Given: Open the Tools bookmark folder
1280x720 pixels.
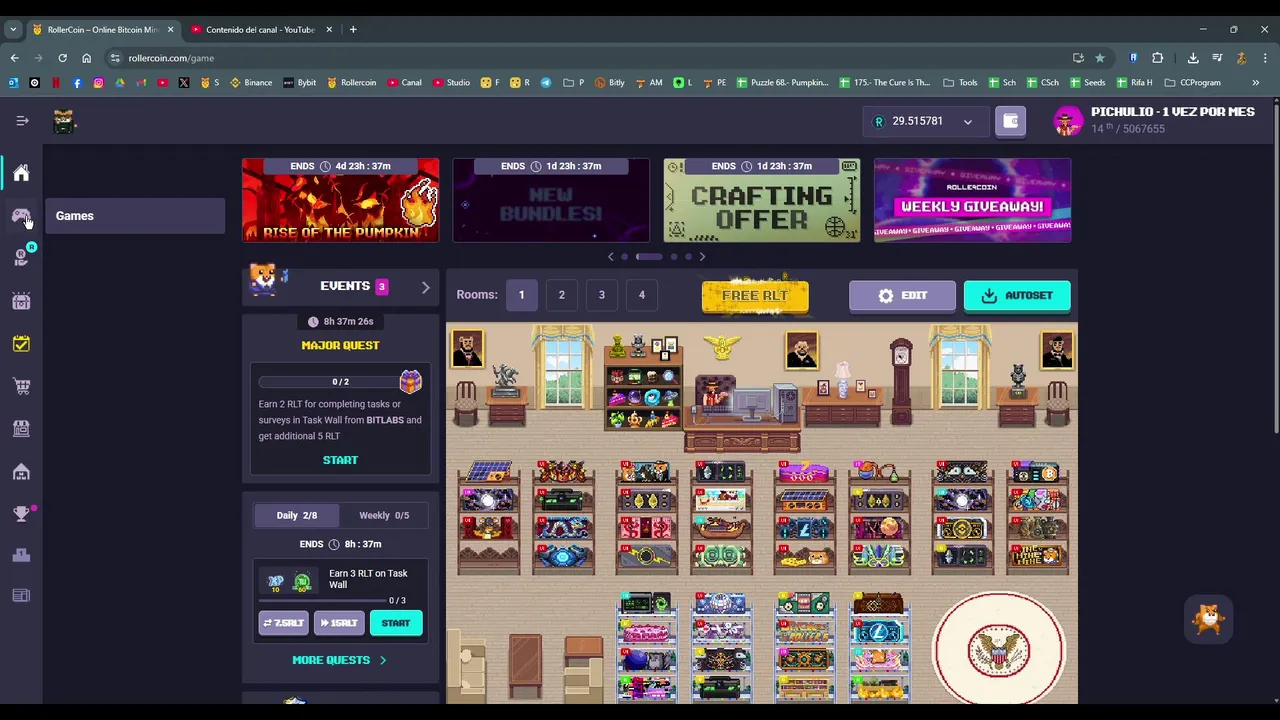Looking at the screenshot, I should 961,82.
